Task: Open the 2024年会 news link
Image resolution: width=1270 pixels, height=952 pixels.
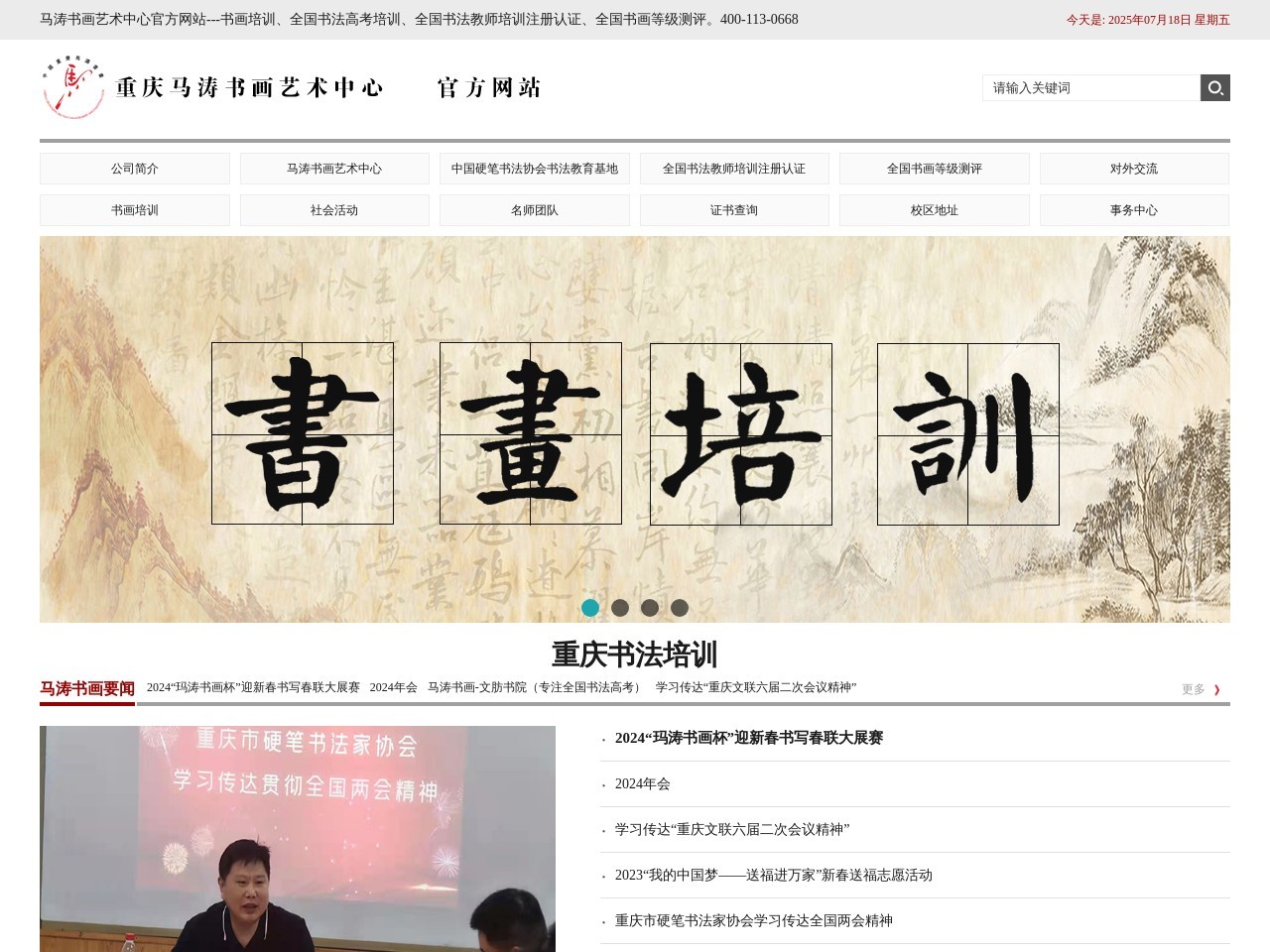Action: click(x=642, y=783)
